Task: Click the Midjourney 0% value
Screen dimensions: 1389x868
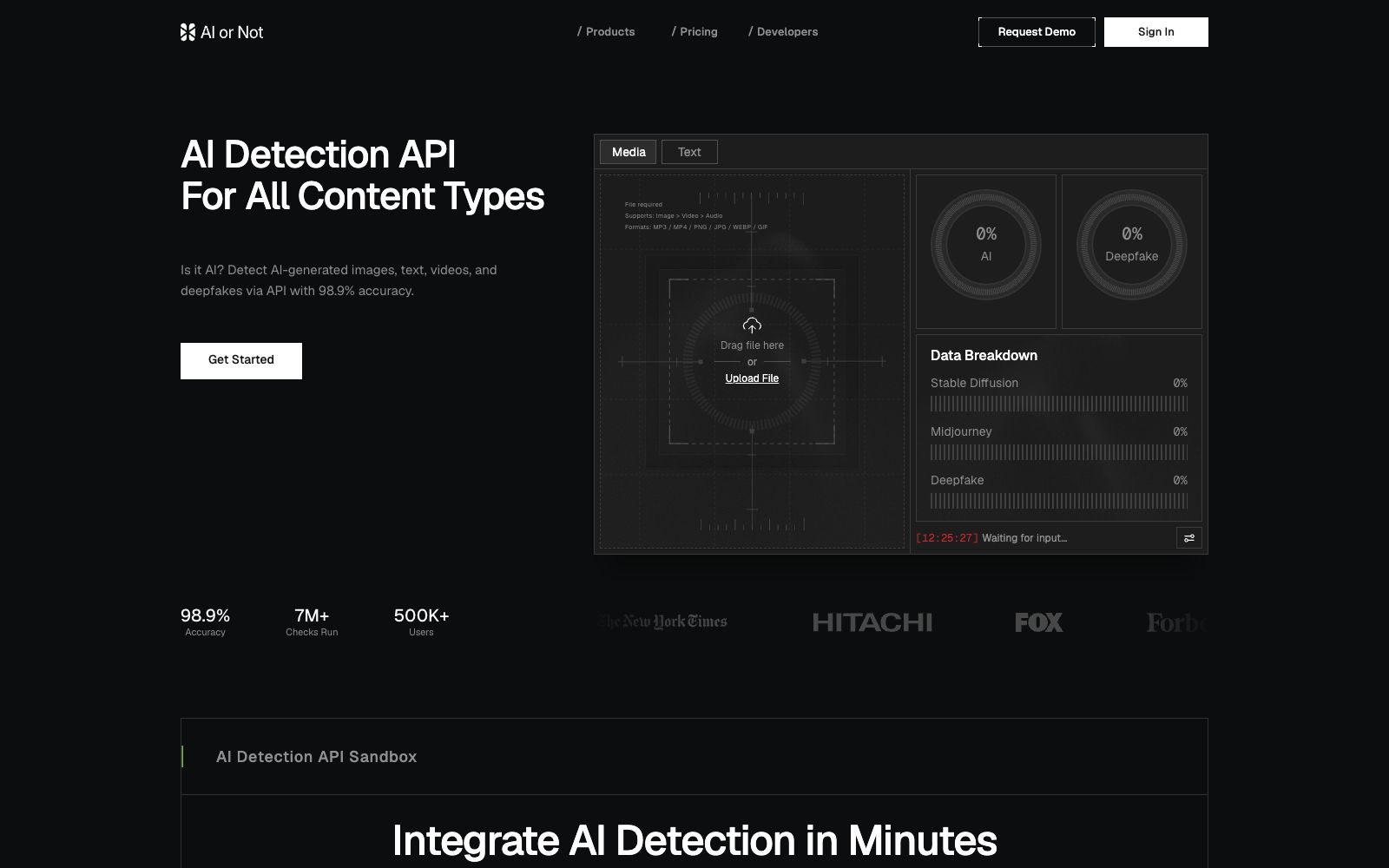Action: click(1180, 431)
